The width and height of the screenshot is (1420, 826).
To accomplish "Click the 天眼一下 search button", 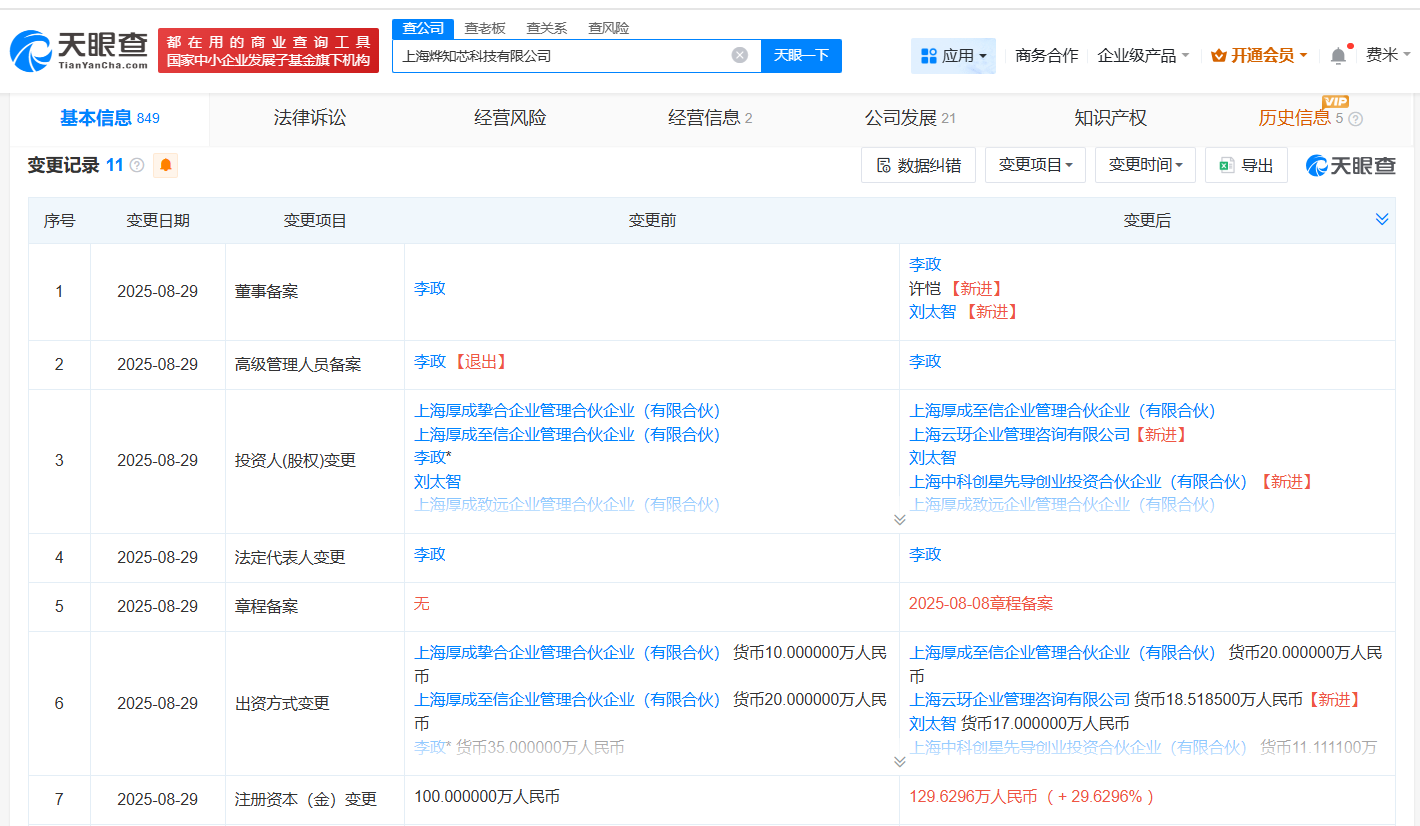I will [801, 55].
